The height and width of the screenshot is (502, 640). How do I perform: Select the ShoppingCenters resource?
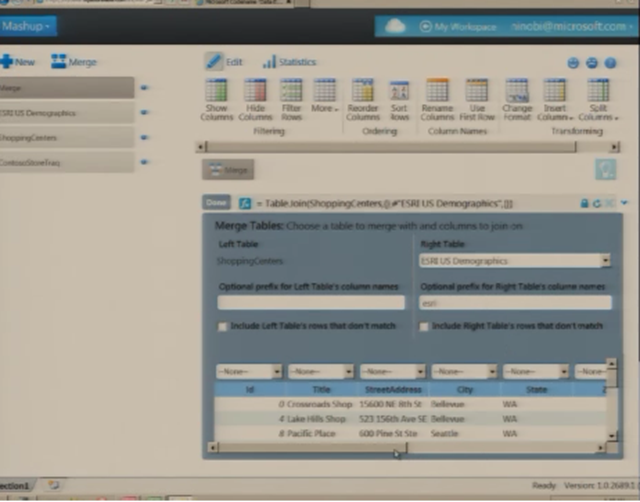pyautogui.click(x=67, y=138)
